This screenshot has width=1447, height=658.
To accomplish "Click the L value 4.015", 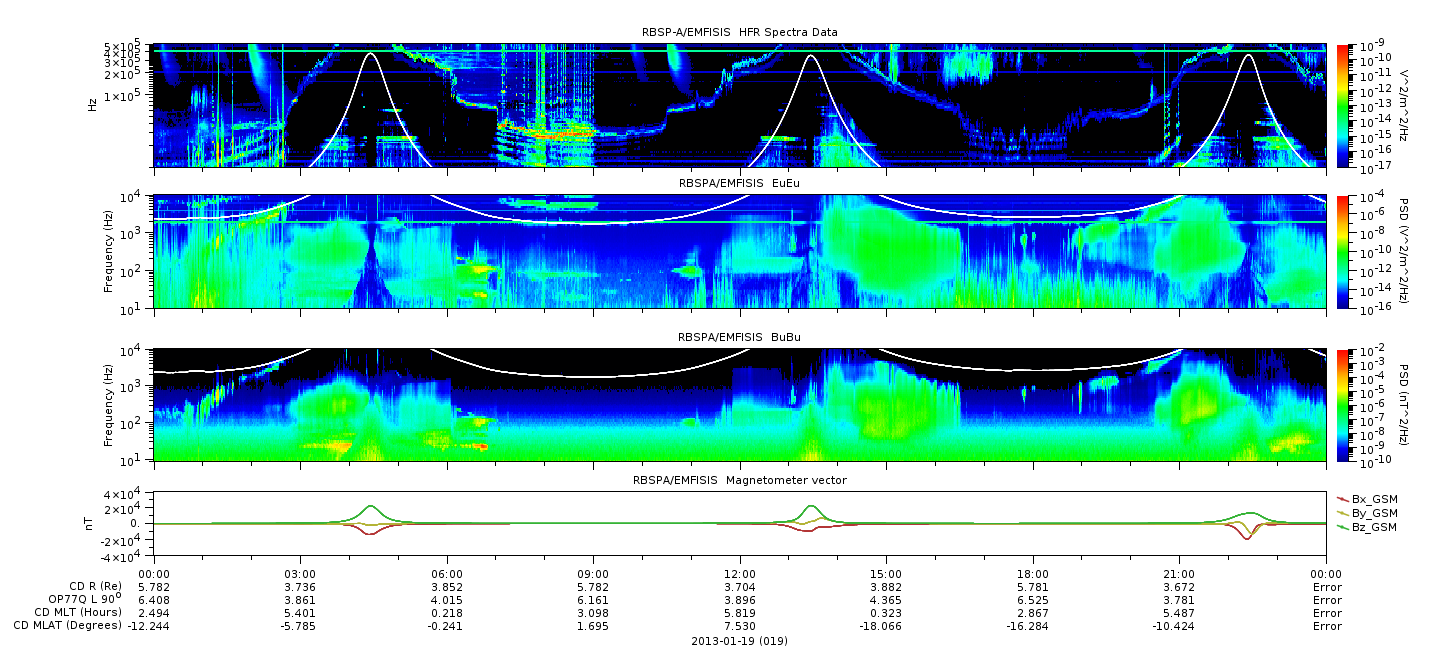I will click(x=447, y=599).
